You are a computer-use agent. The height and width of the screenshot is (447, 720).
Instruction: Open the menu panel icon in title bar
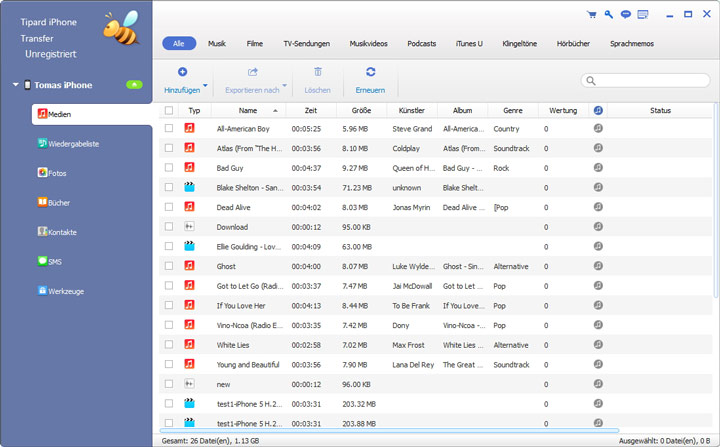coord(643,15)
